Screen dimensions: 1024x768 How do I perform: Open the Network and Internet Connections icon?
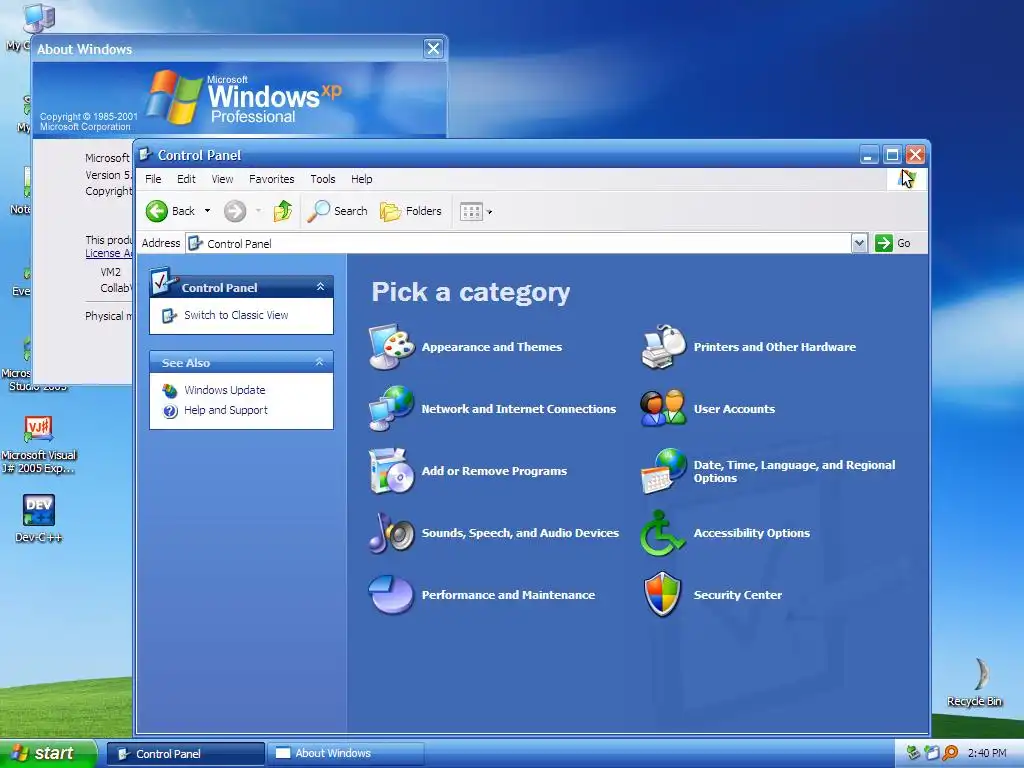pyautogui.click(x=391, y=409)
